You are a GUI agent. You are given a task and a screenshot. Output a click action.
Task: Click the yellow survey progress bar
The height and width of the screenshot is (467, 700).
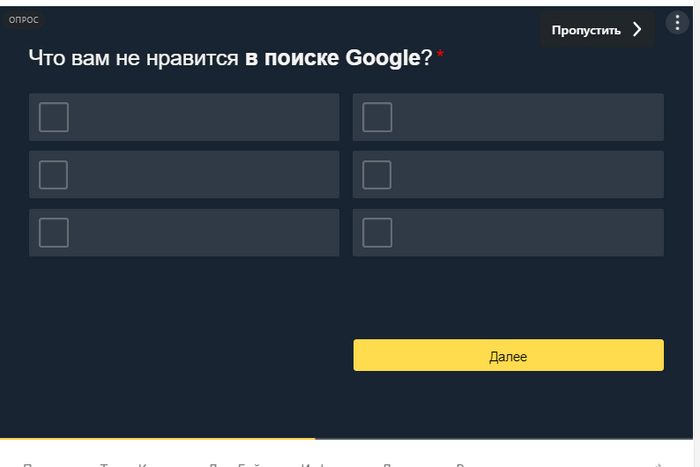coord(158,438)
